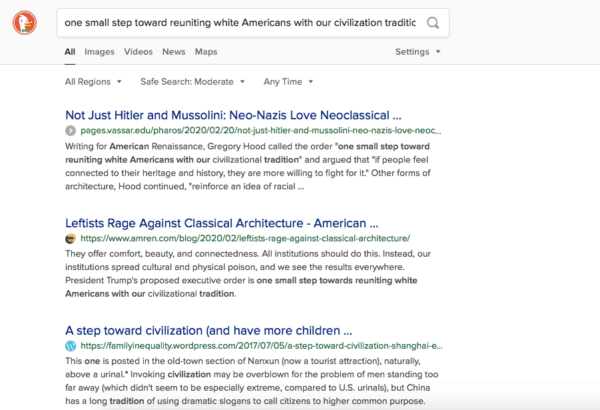This screenshot has height=410, width=600.
Task: Switch to the Videos tab
Action: [x=138, y=52]
